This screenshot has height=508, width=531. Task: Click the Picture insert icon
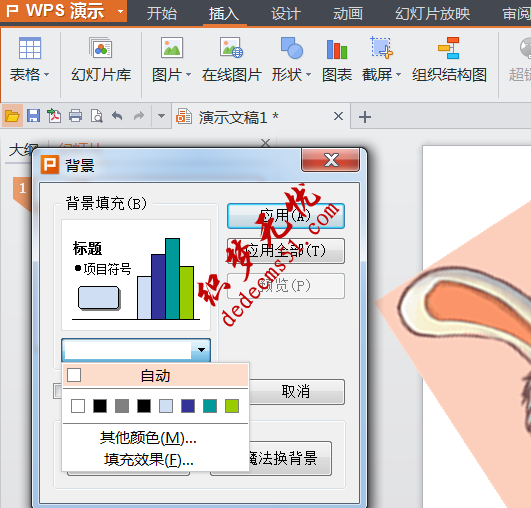(x=172, y=48)
